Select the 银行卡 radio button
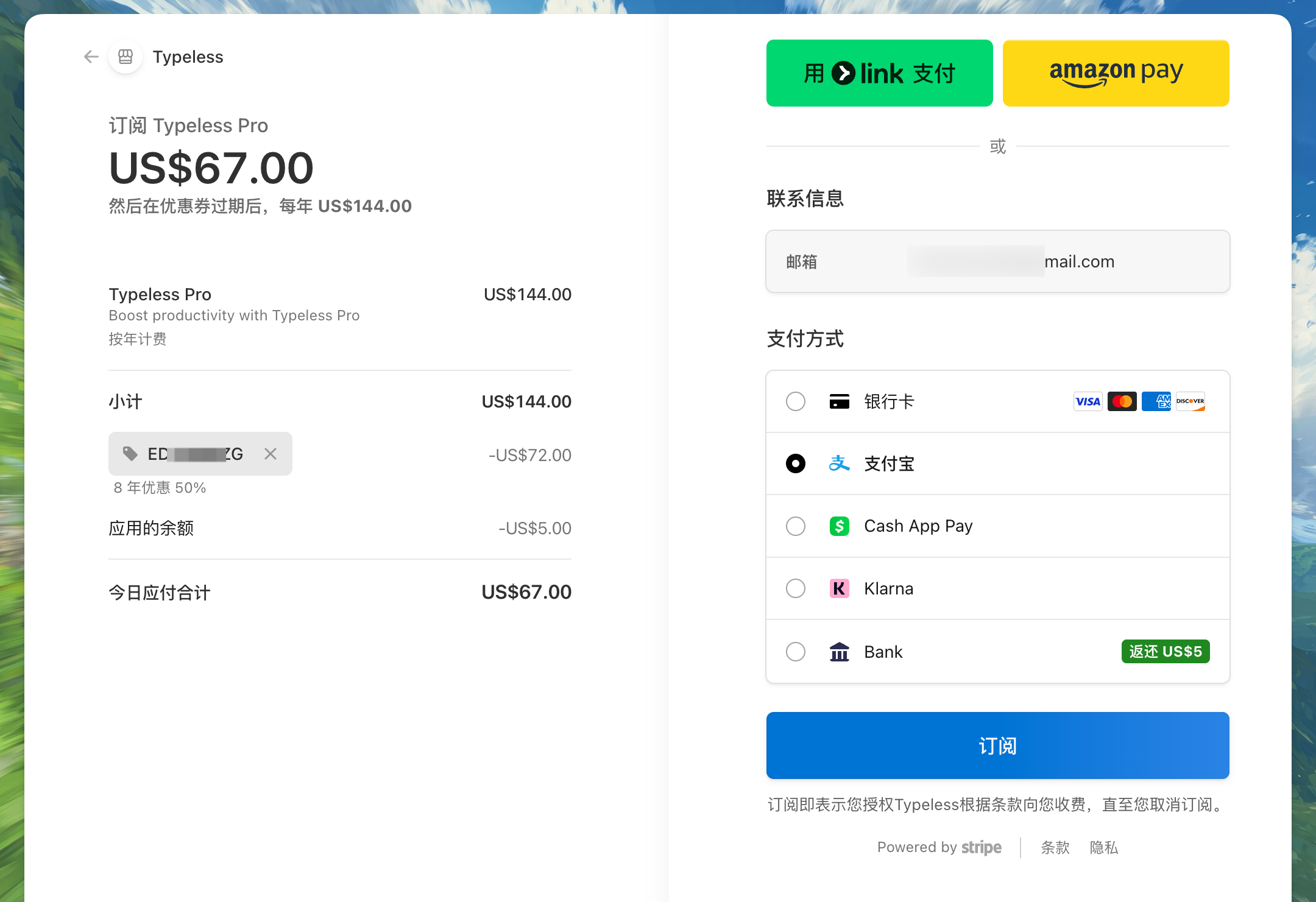This screenshot has height=902, width=1316. [795, 401]
